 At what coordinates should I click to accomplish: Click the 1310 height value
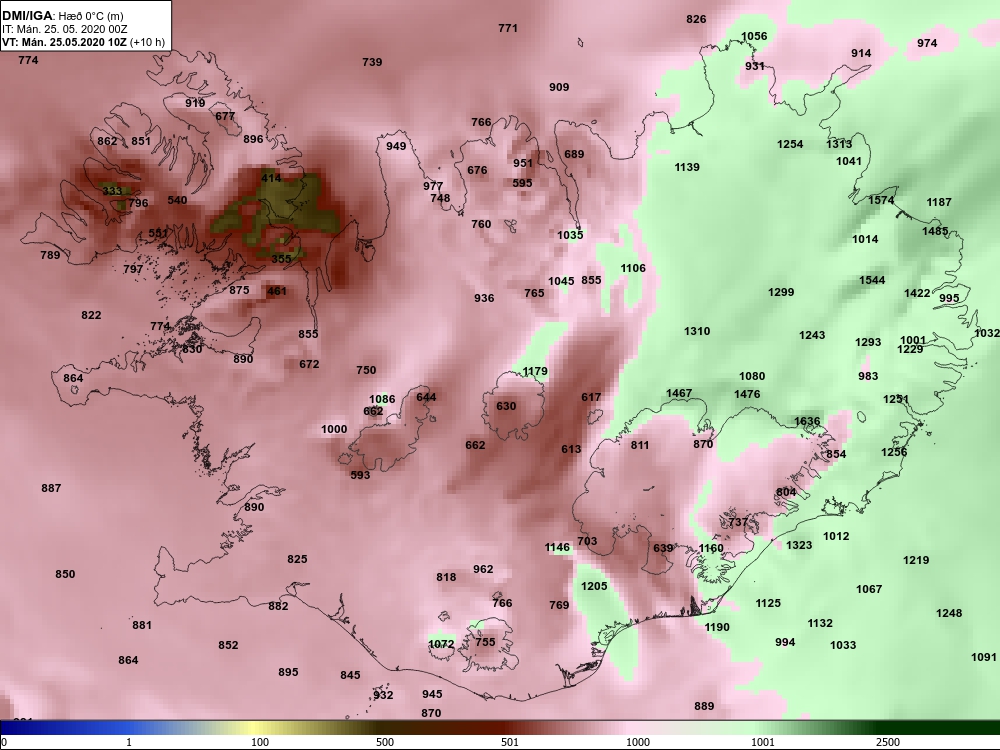(696, 331)
